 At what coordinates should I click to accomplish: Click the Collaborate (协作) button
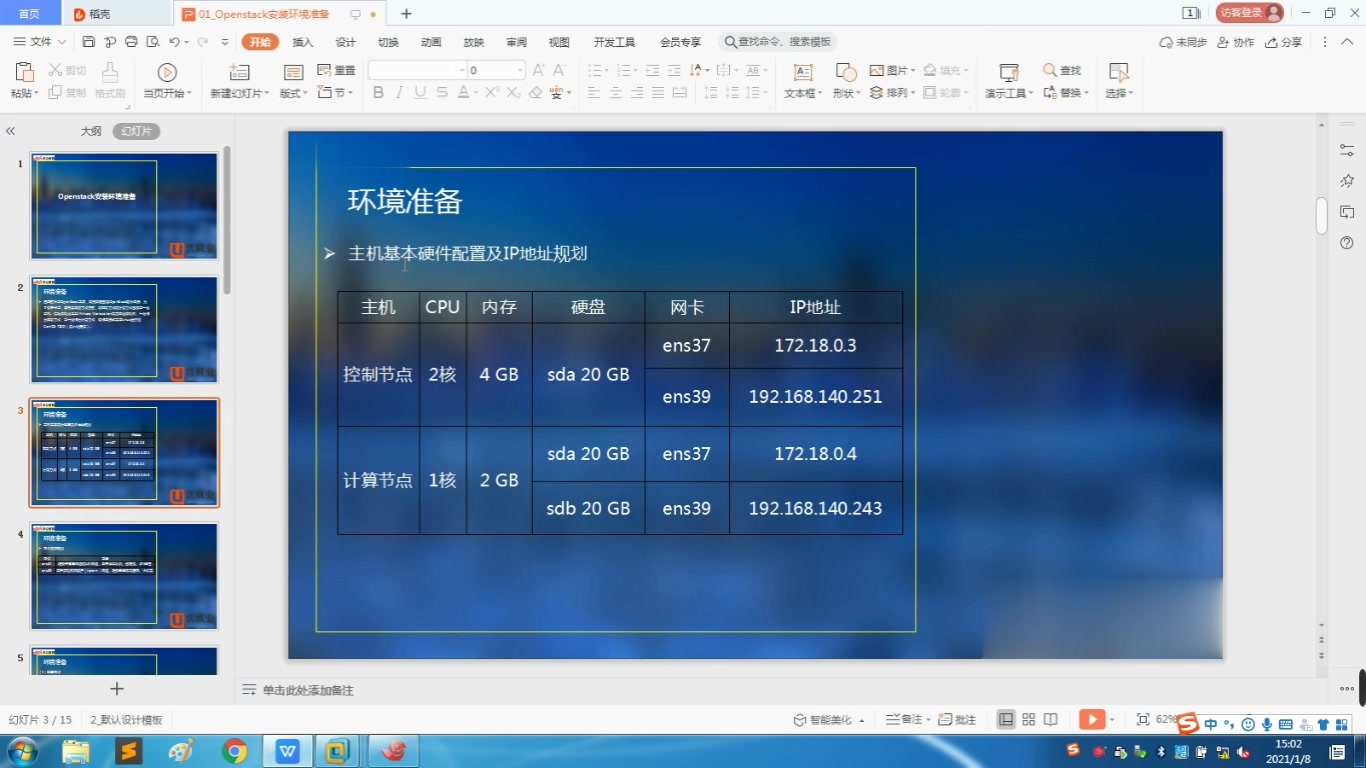point(1236,42)
